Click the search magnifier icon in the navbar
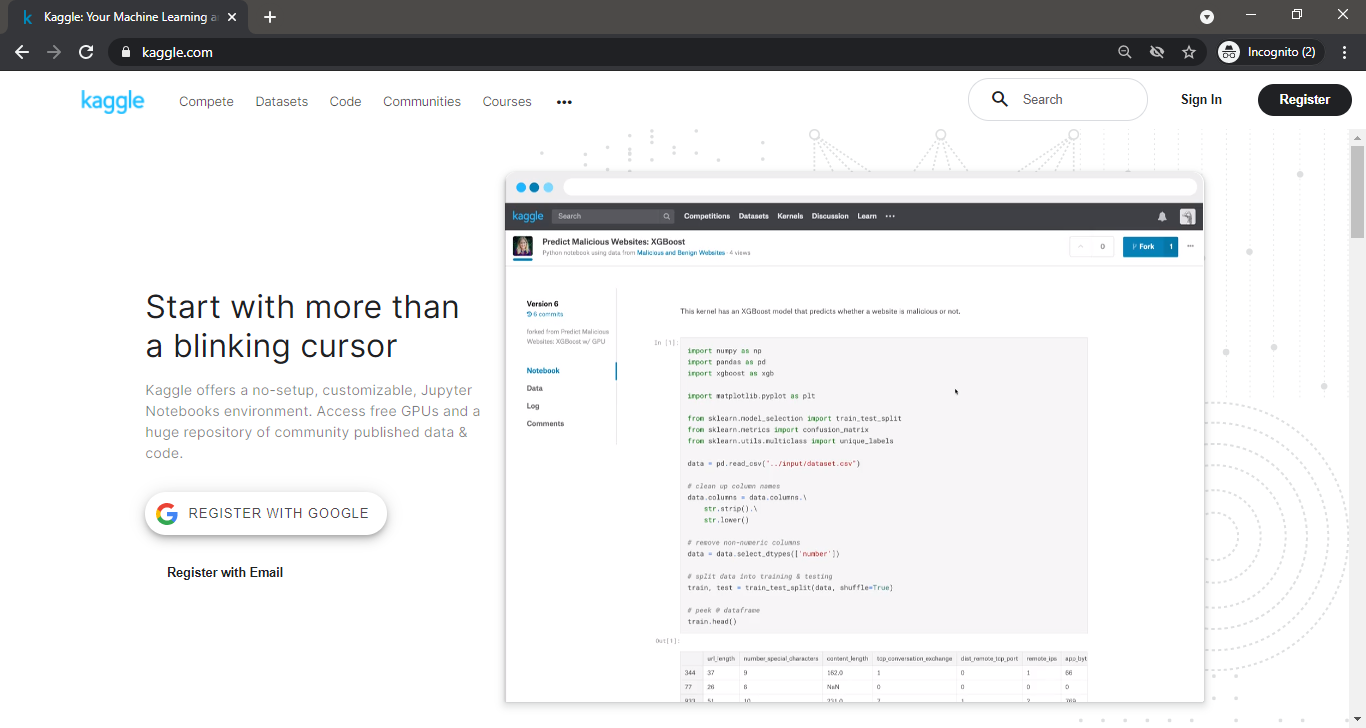 click(x=999, y=99)
